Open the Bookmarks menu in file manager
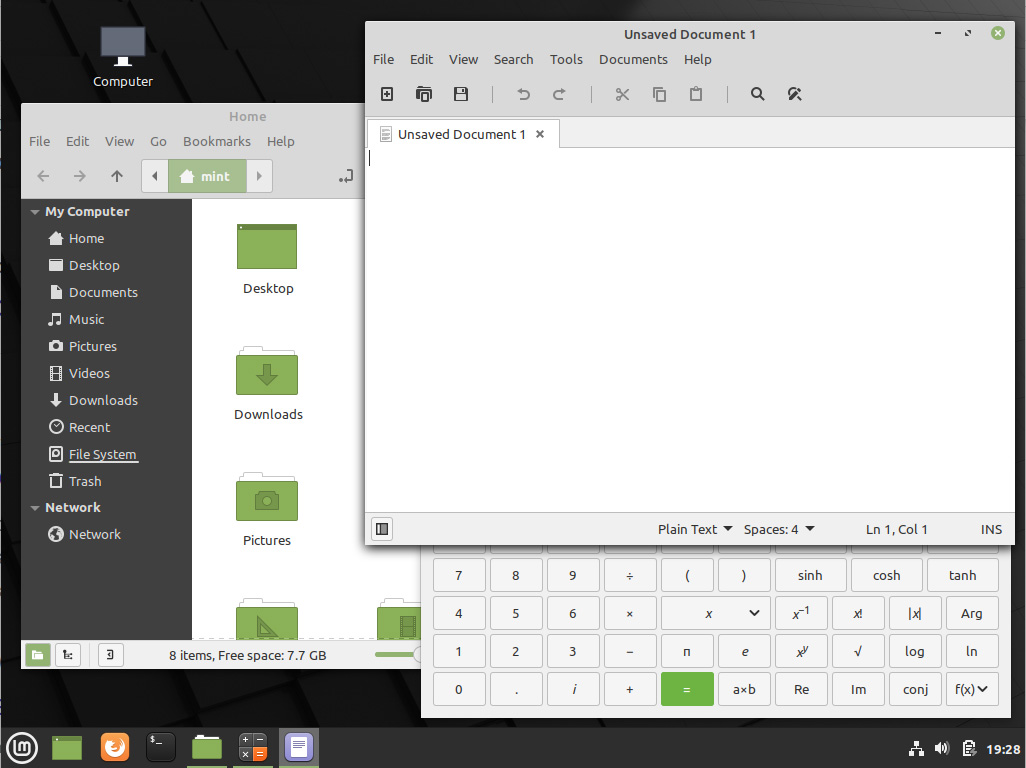This screenshot has height=768, width=1026. point(217,141)
